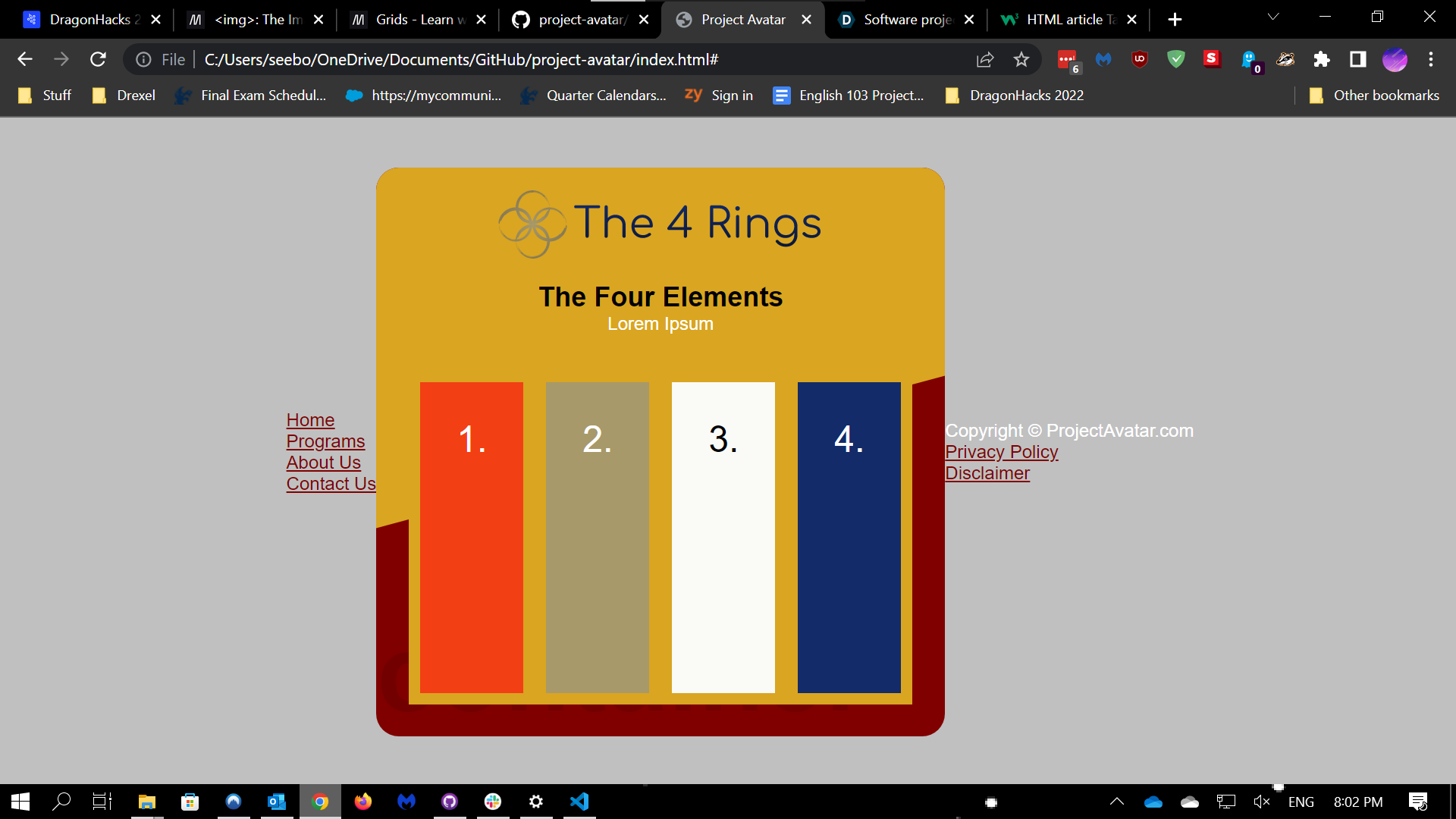1456x819 pixels.
Task: Open Visual Studio Code from taskbar
Action: [579, 802]
